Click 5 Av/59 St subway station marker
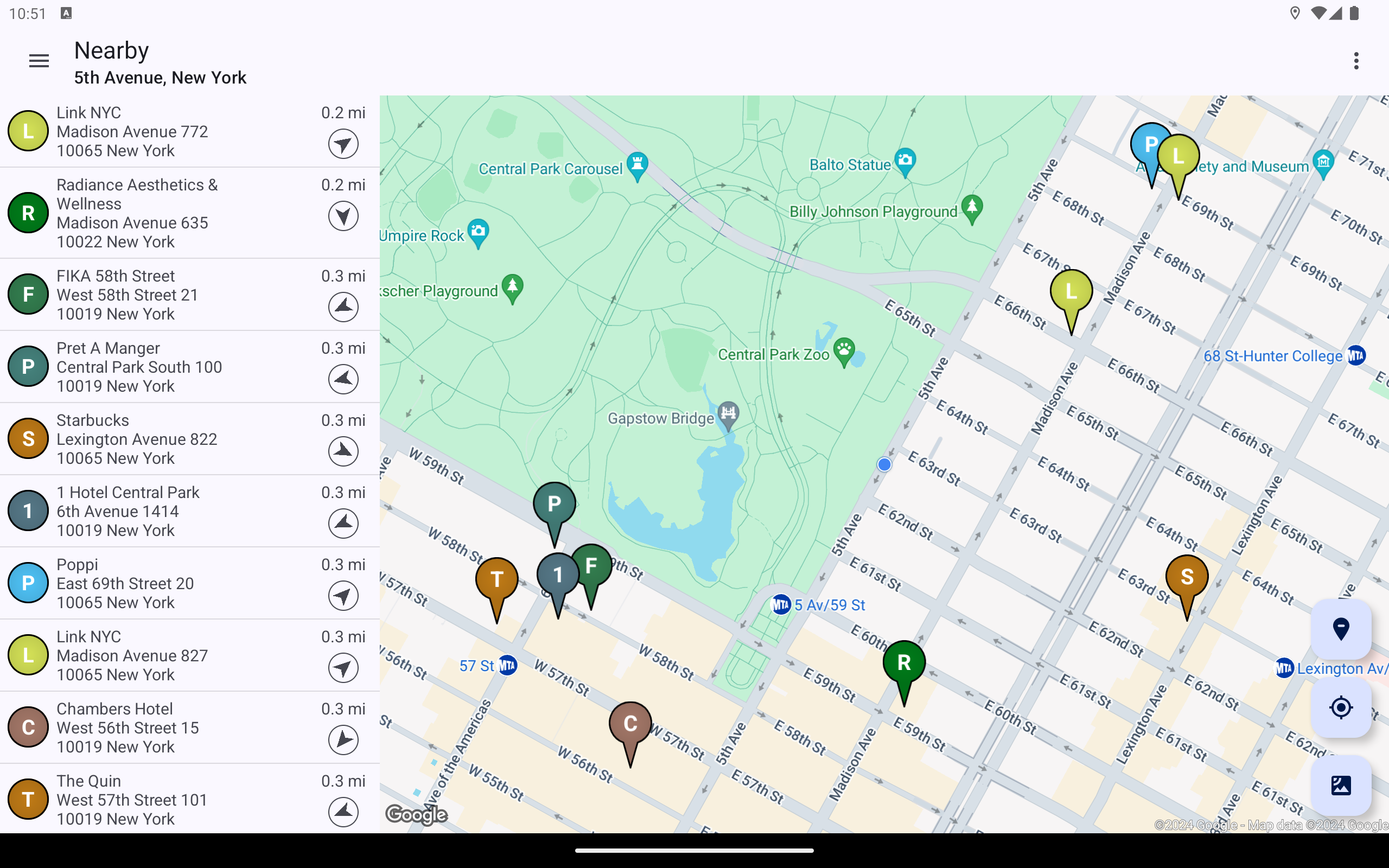 [781, 604]
